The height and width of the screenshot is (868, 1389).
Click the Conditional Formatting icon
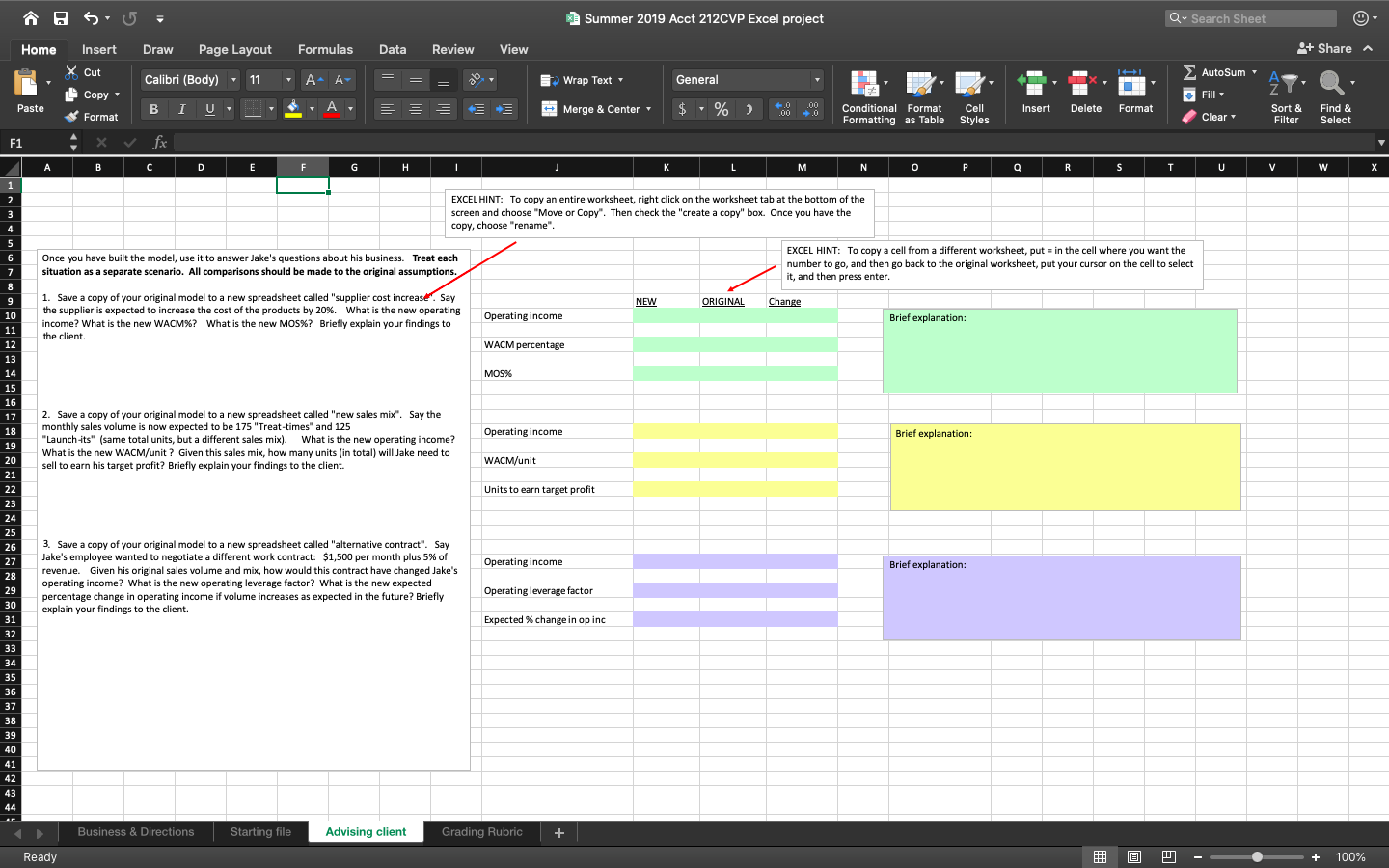[x=864, y=84]
